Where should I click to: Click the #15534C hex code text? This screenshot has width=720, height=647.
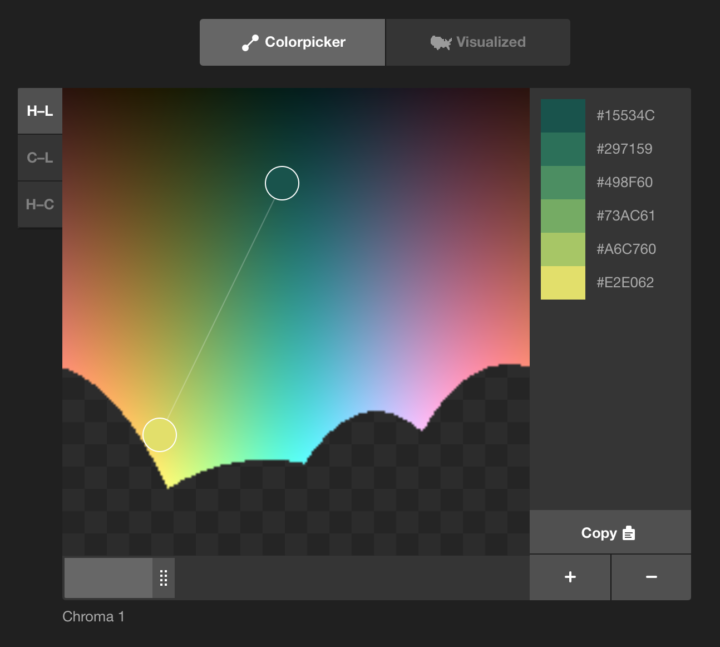coord(625,115)
